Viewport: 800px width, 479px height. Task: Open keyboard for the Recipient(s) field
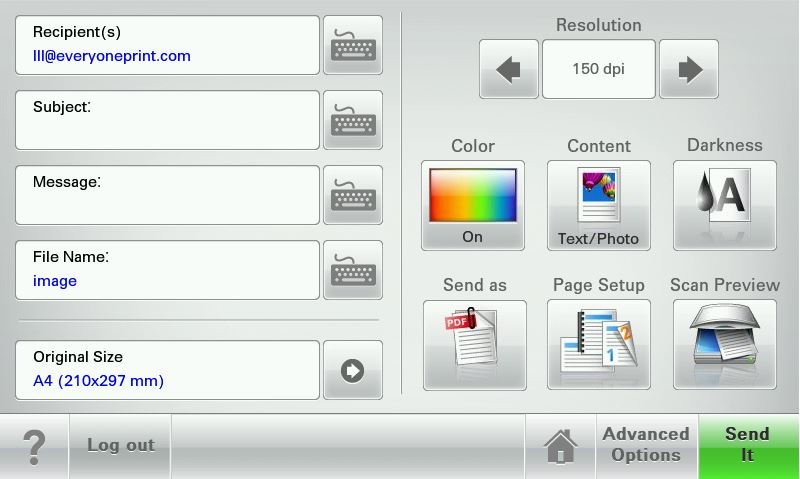click(353, 45)
